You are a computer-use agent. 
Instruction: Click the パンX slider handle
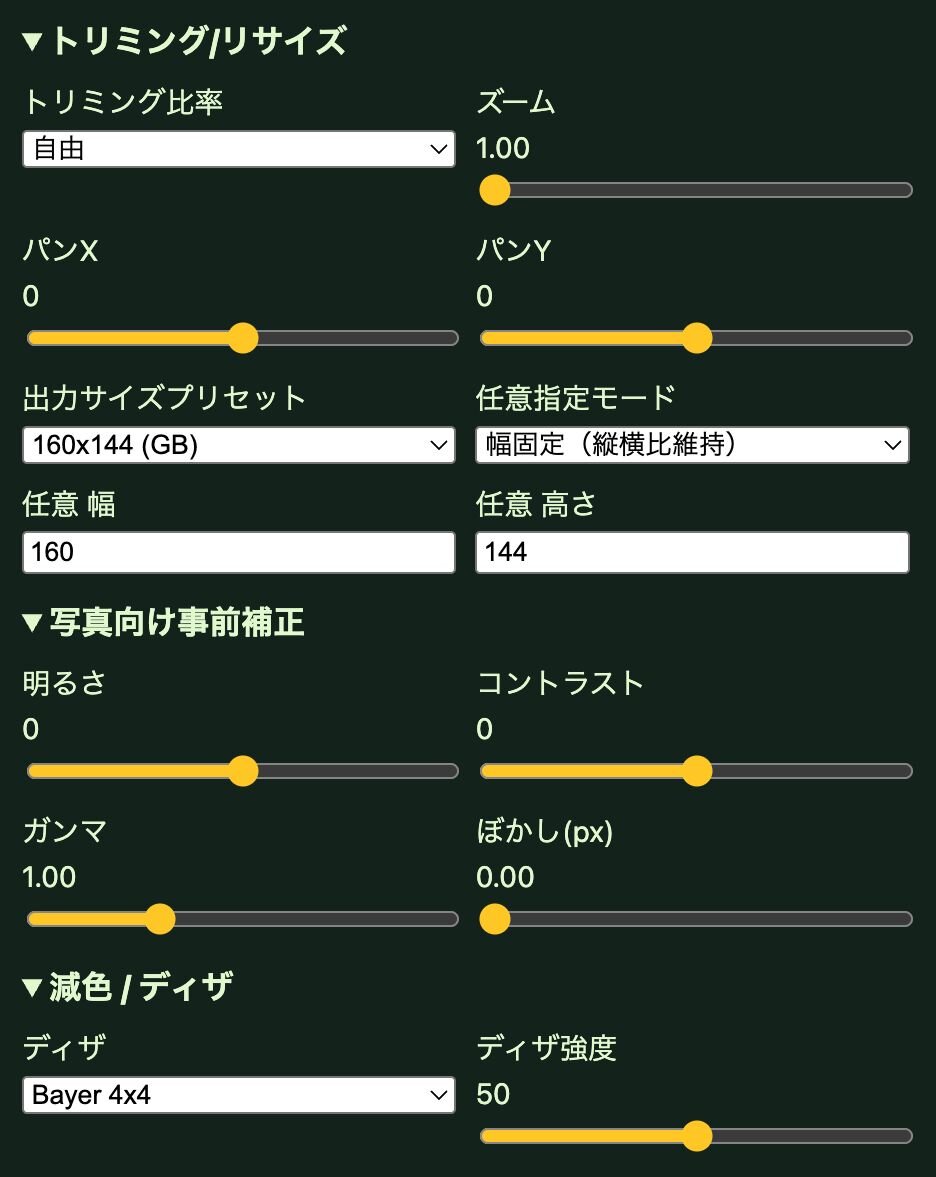click(x=243, y=338)
